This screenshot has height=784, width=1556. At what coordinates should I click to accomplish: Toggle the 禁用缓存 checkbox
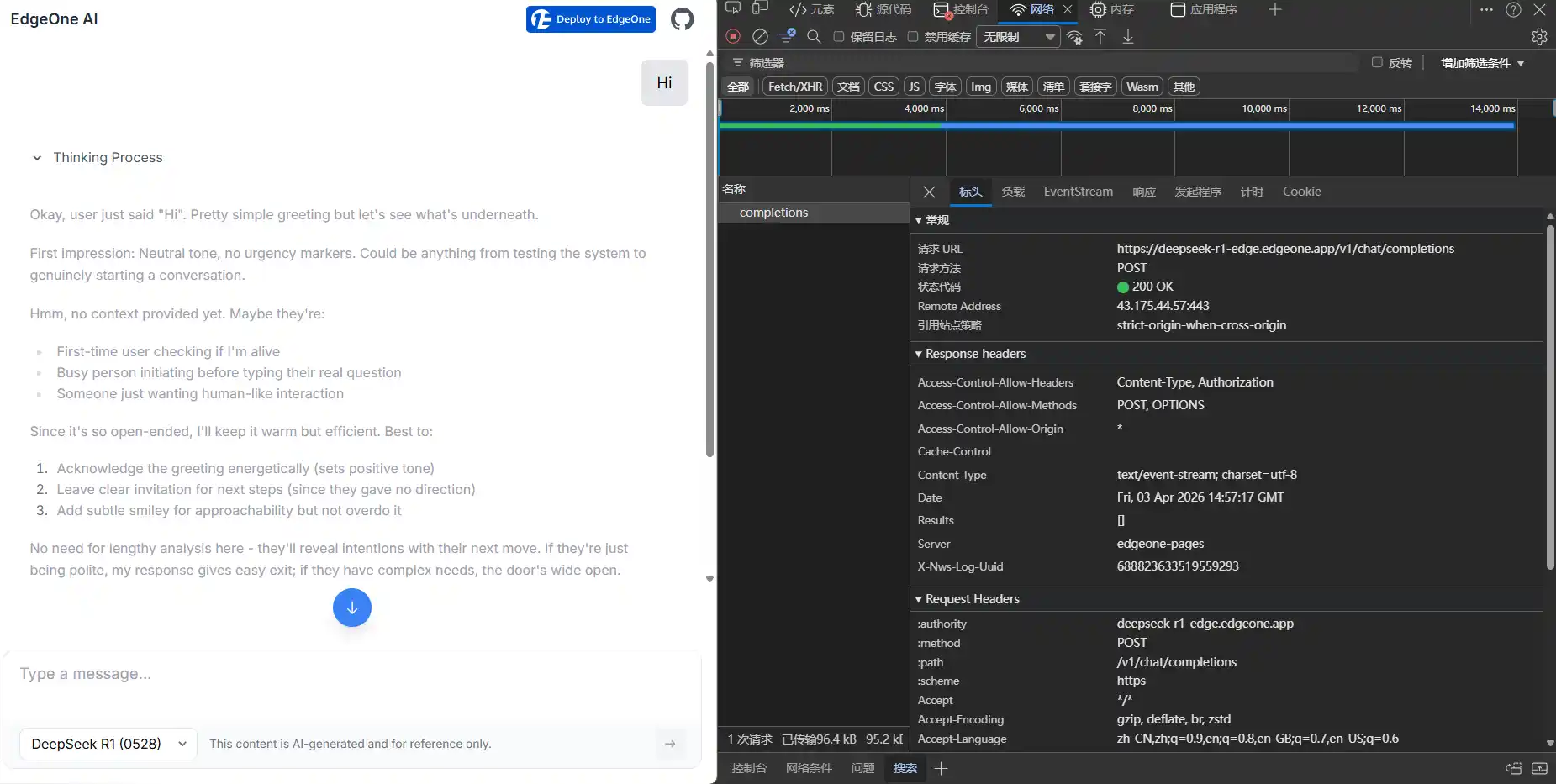click(913, 36)
